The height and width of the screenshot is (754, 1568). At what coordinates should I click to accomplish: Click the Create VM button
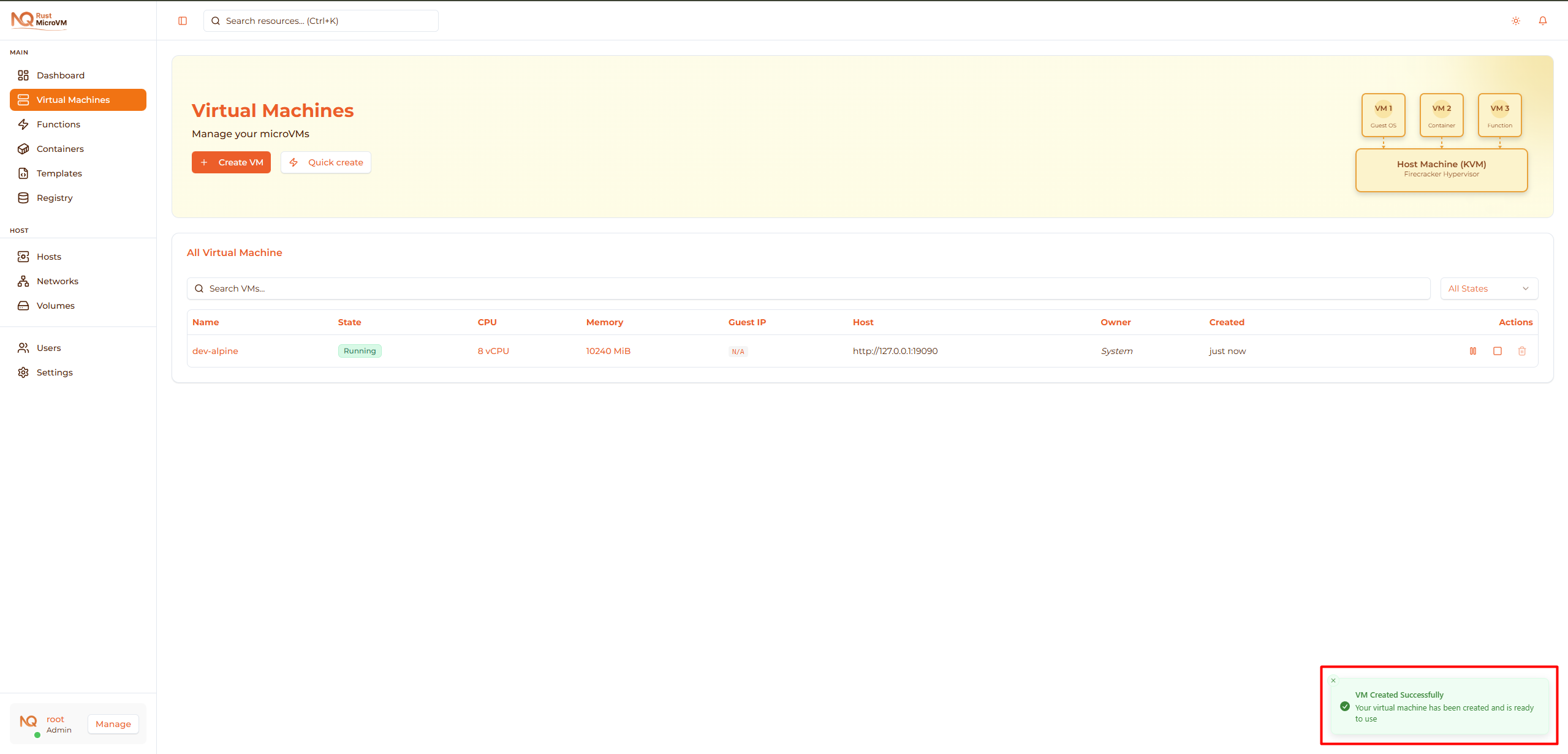(231, 162)
